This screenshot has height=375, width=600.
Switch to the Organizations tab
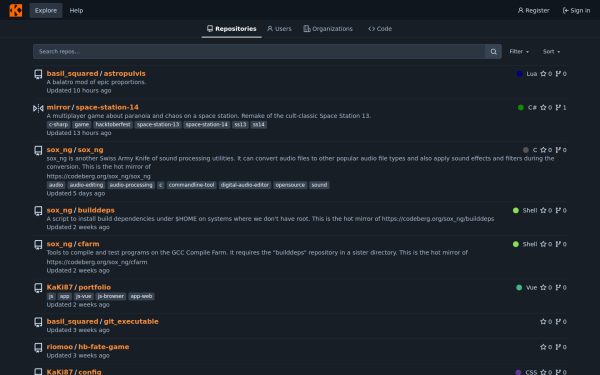tap(328, 29)
